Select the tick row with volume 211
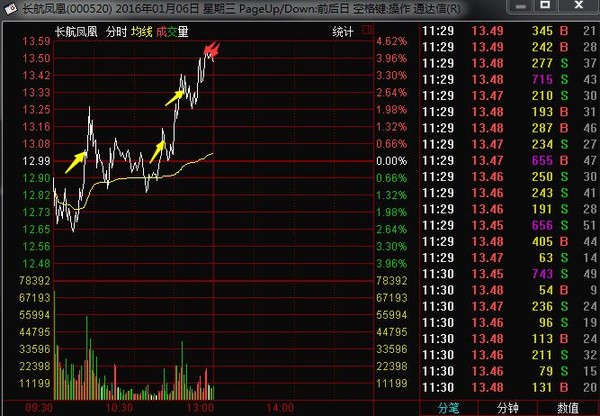Viewport: 600px width, 416px height. (510, 355)
